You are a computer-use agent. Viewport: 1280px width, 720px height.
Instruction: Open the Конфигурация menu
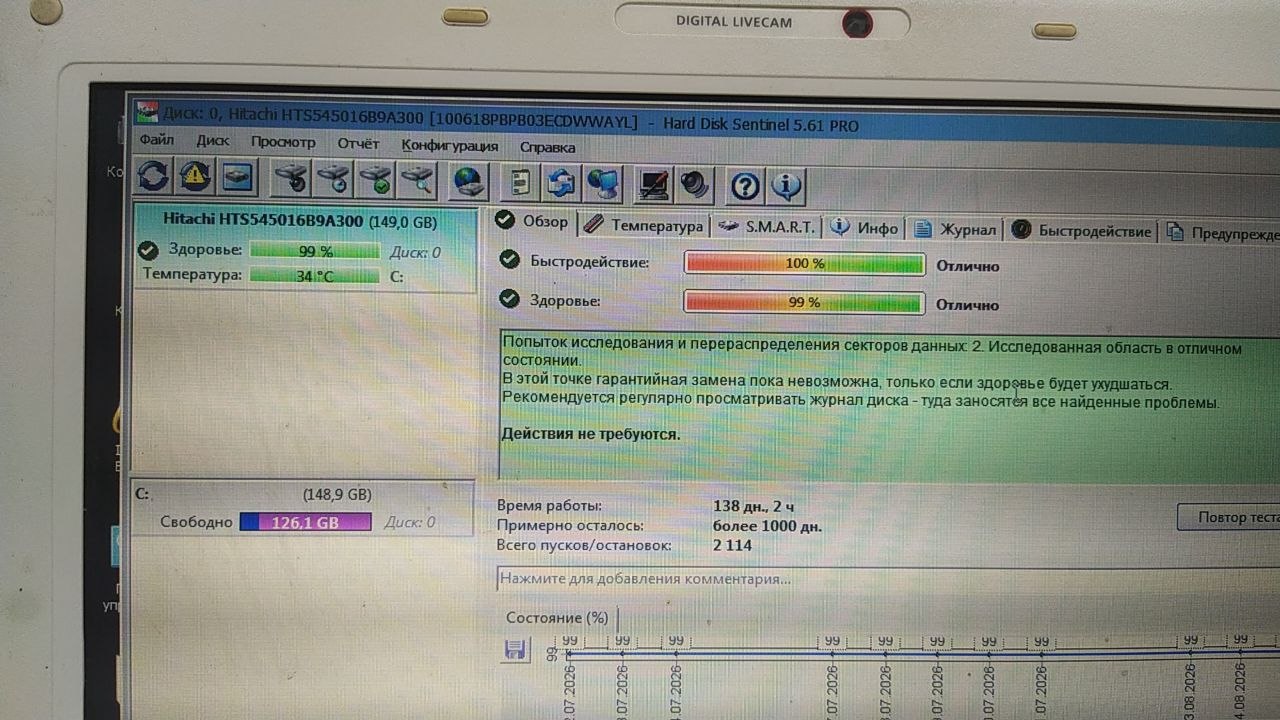click(450, 146)
